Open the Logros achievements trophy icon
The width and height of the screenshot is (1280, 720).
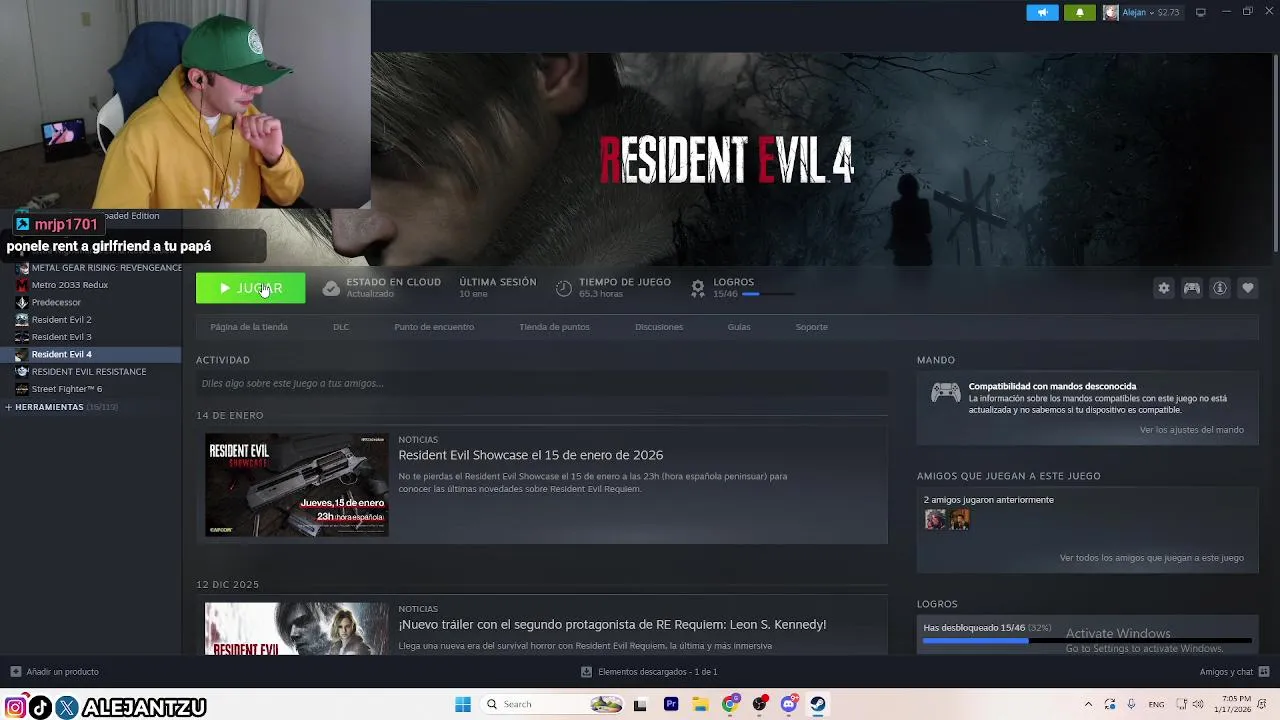pyautogui.click(x=698, y=288)
